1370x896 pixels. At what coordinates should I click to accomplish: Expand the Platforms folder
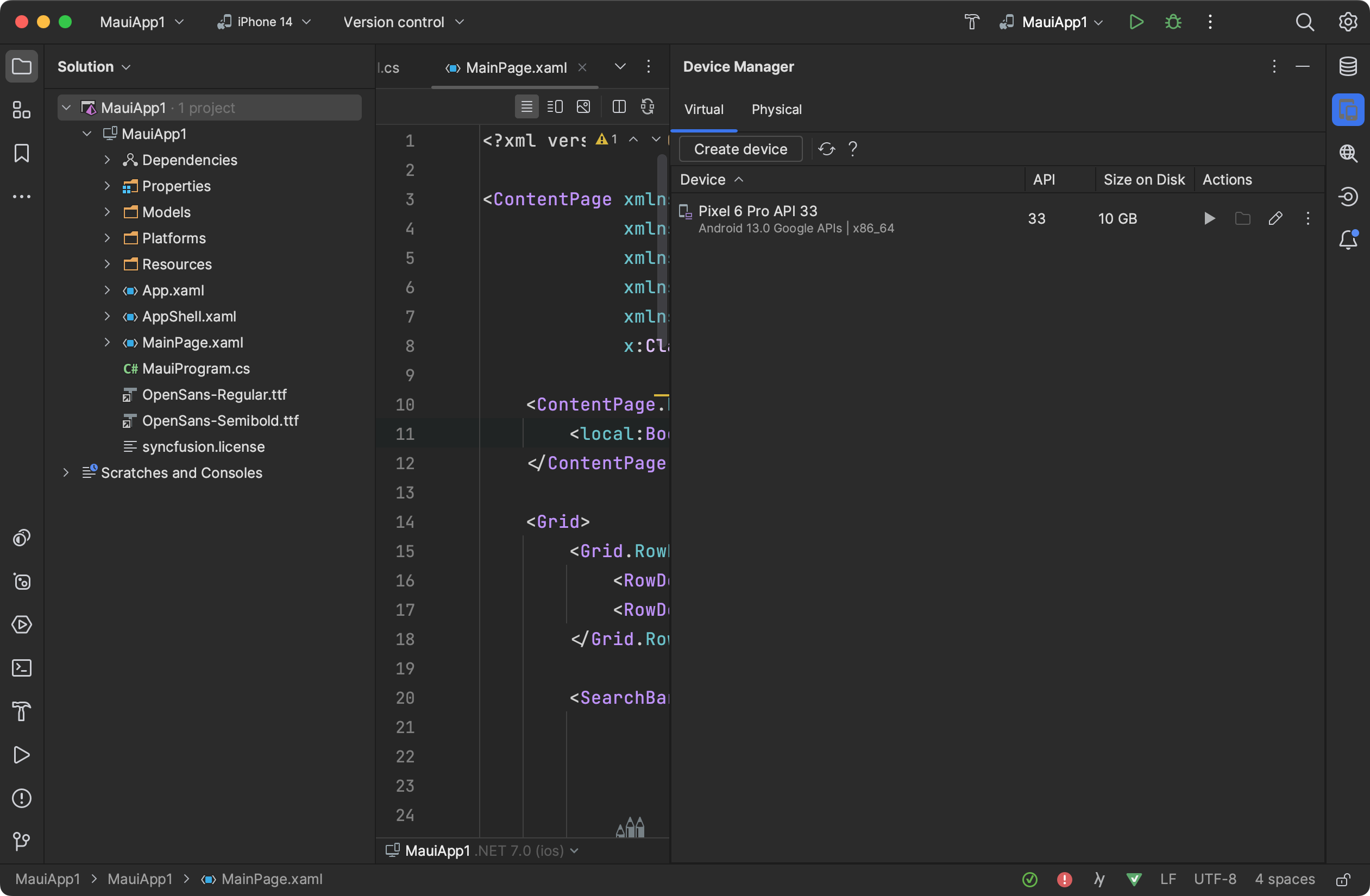pyautogui.click(x=107, y=238)
